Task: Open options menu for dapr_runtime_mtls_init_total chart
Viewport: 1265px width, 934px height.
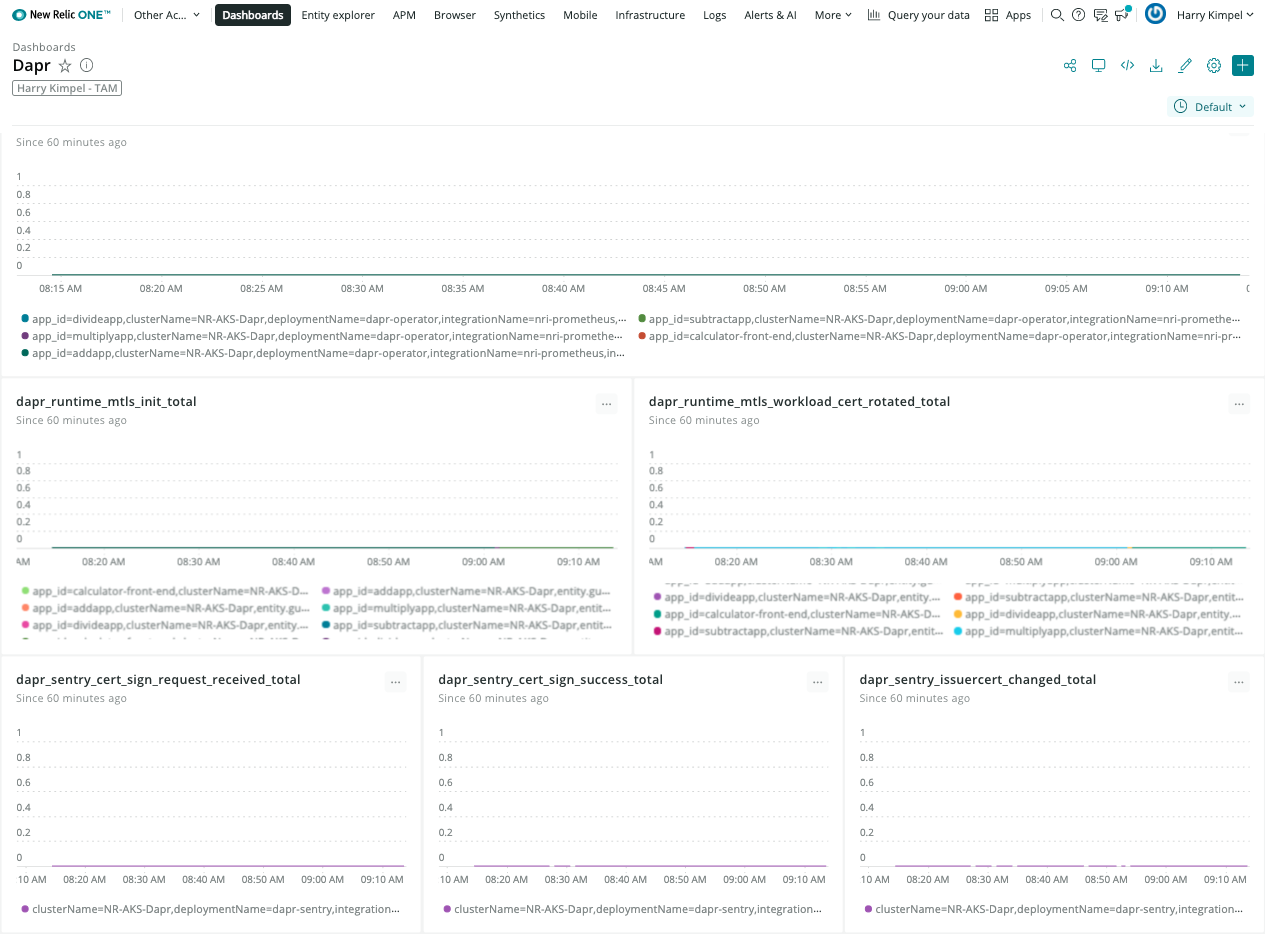Action: pyautogui.click(x=606, y=404)
